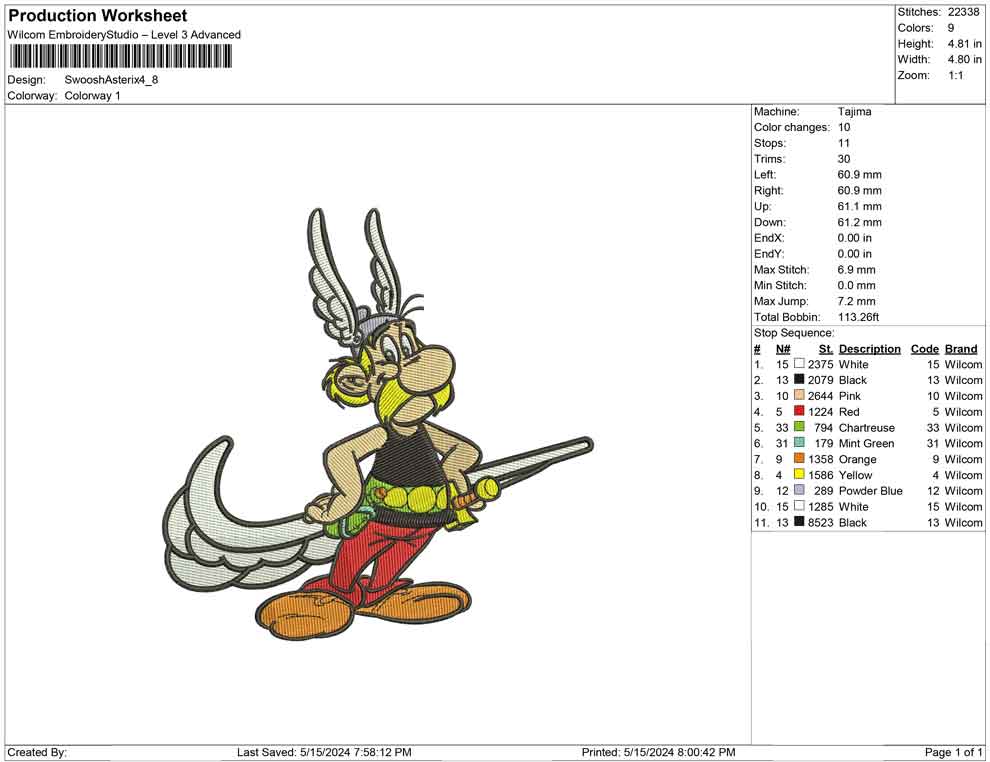The image size is (990, 762).
Task: Click the 'Code' column header
Action: pyautogui.click(x=925, y=349)
